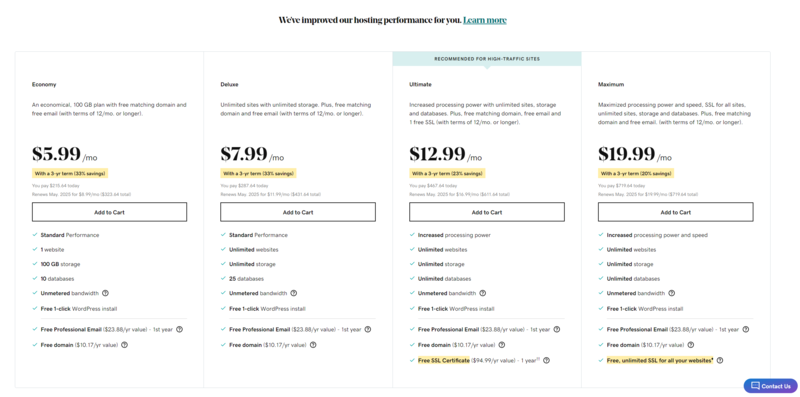Add the Maximum plan to cart
This screenshot has width=800, height=397.
tap(676, 212)
